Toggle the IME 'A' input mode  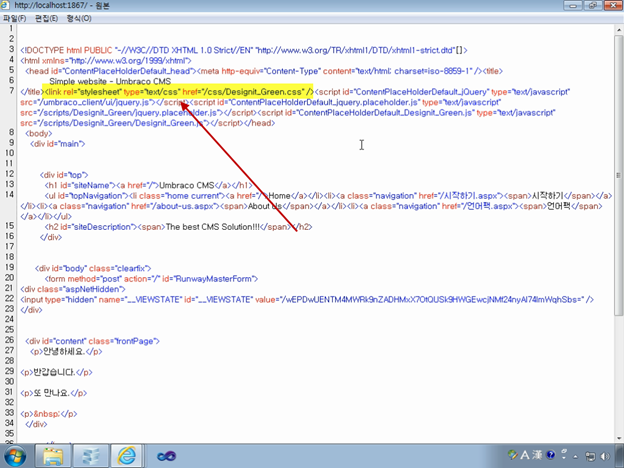[x=525, y=454]
